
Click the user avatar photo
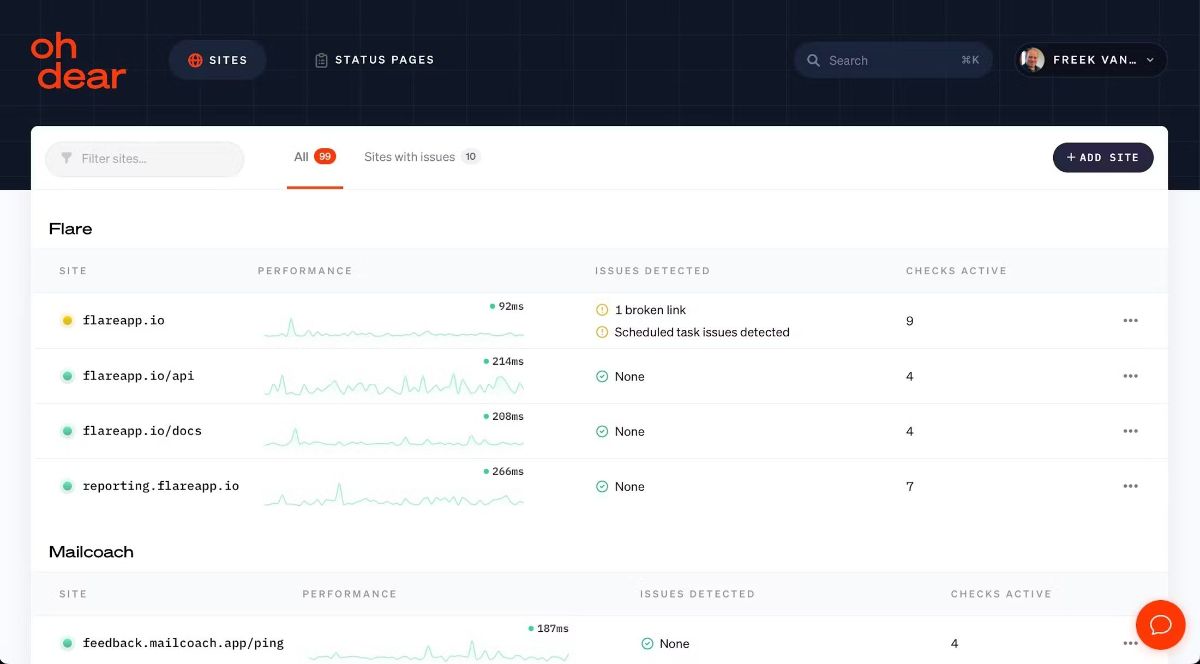click(x=1033, y=60)
